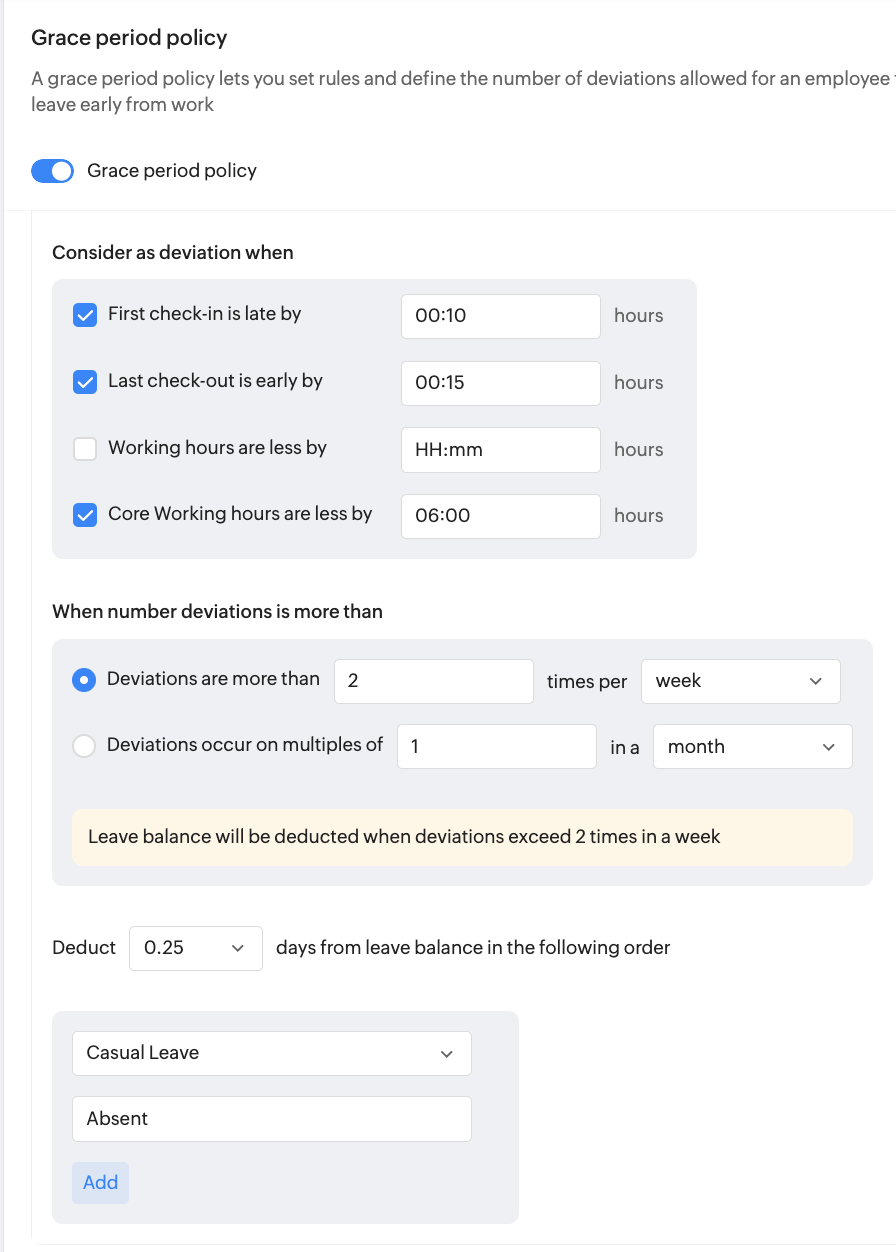Expand the 0.25 days deduct dropdown
The width and height of the screenshot is (896, 1252).
195,948
